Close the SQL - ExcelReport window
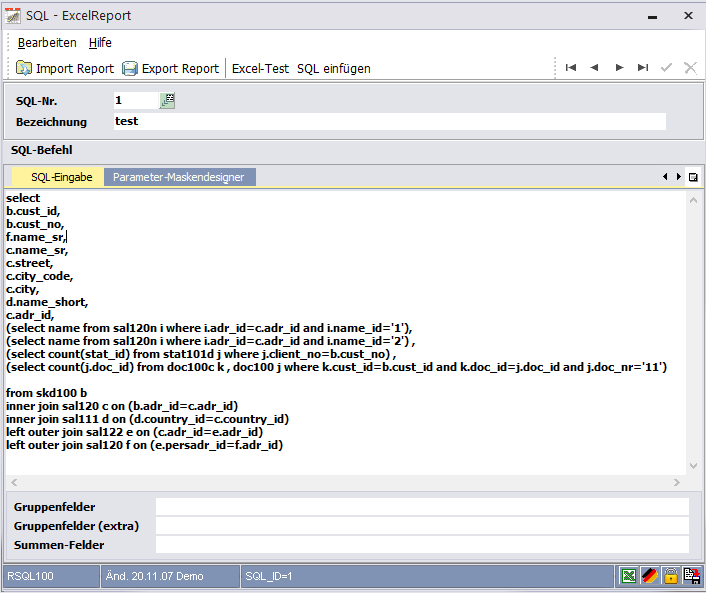The height and width of the screenshot is (593, 706). point(688,15)
